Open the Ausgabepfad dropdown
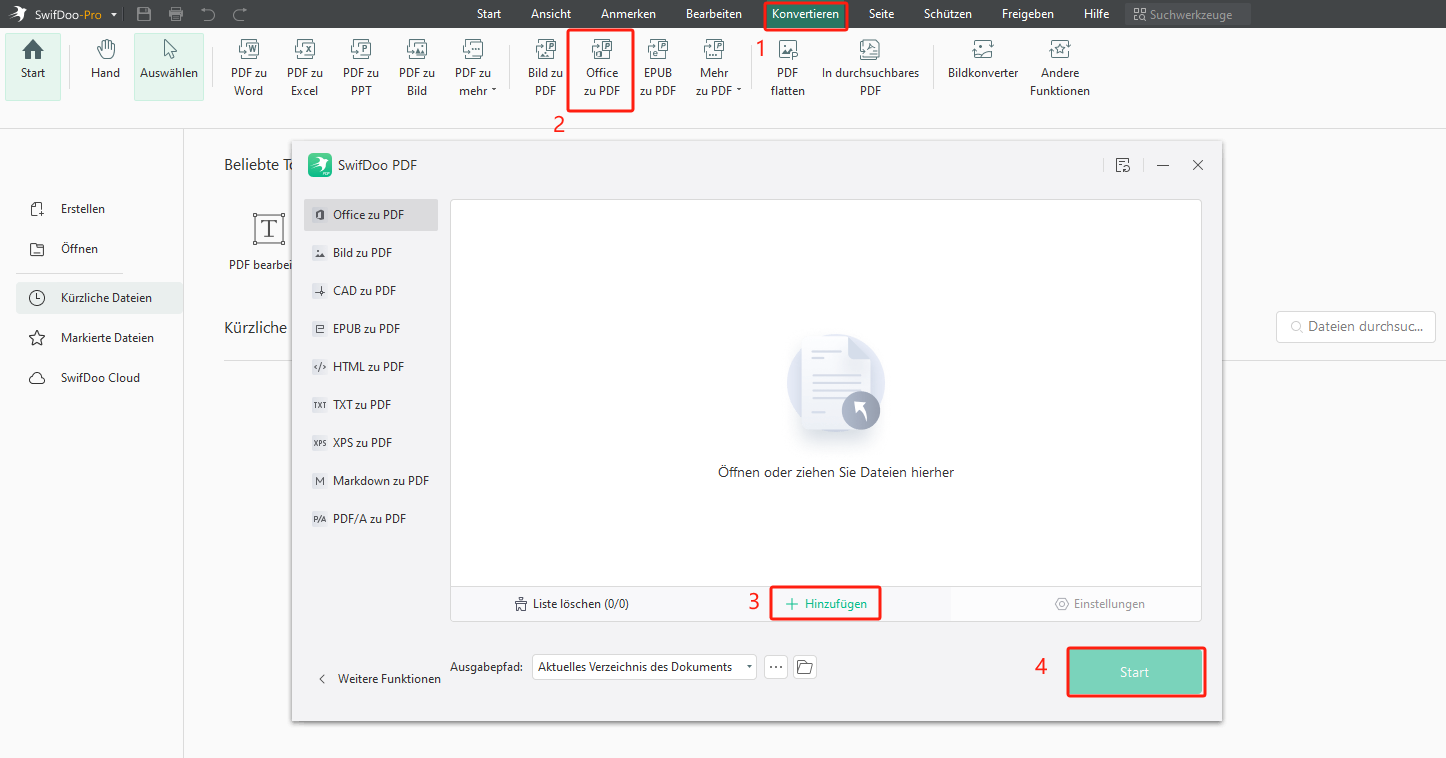The image size is (1446, 758). 644,667
